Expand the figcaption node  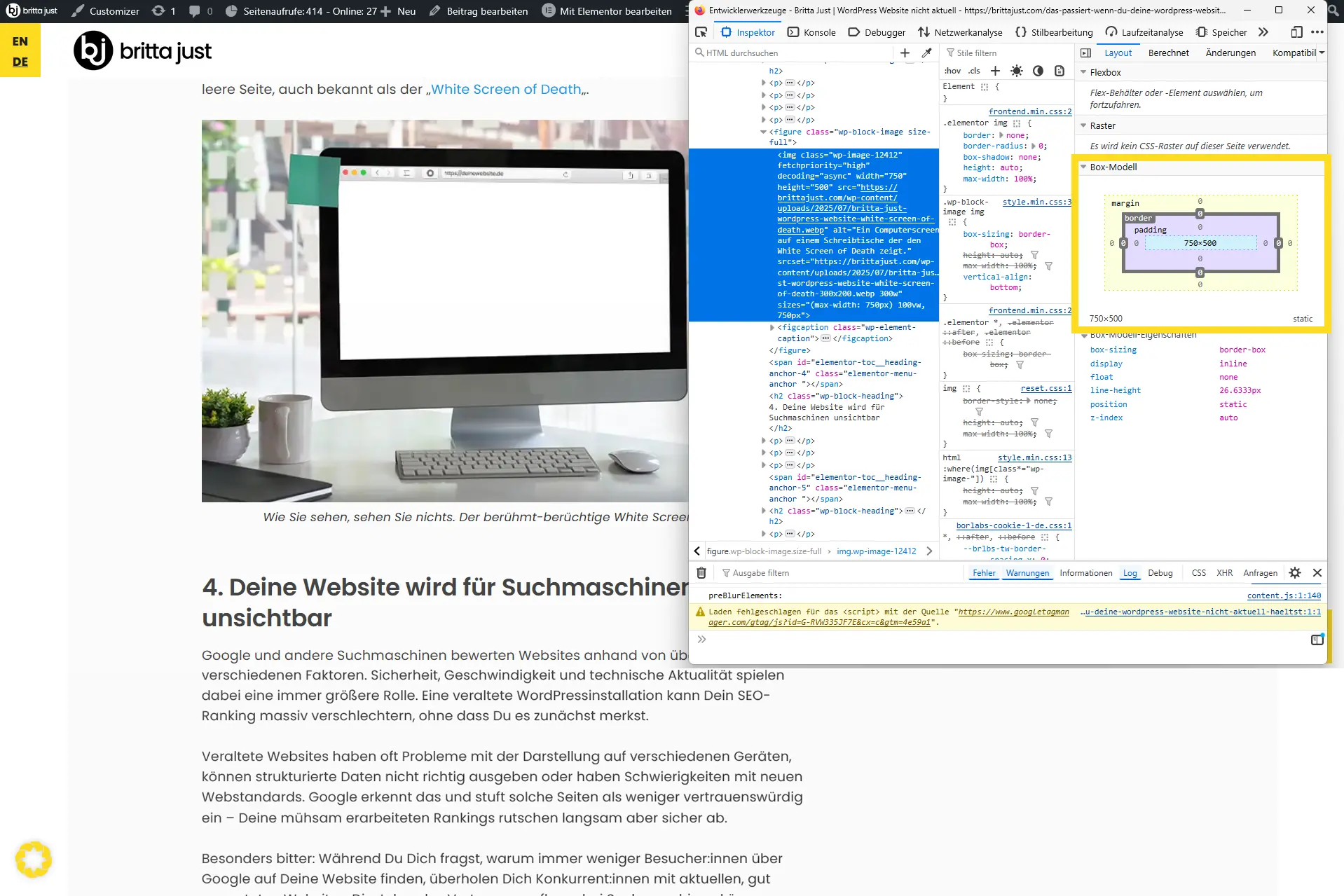pyautogui.click(x=772, y=327)
